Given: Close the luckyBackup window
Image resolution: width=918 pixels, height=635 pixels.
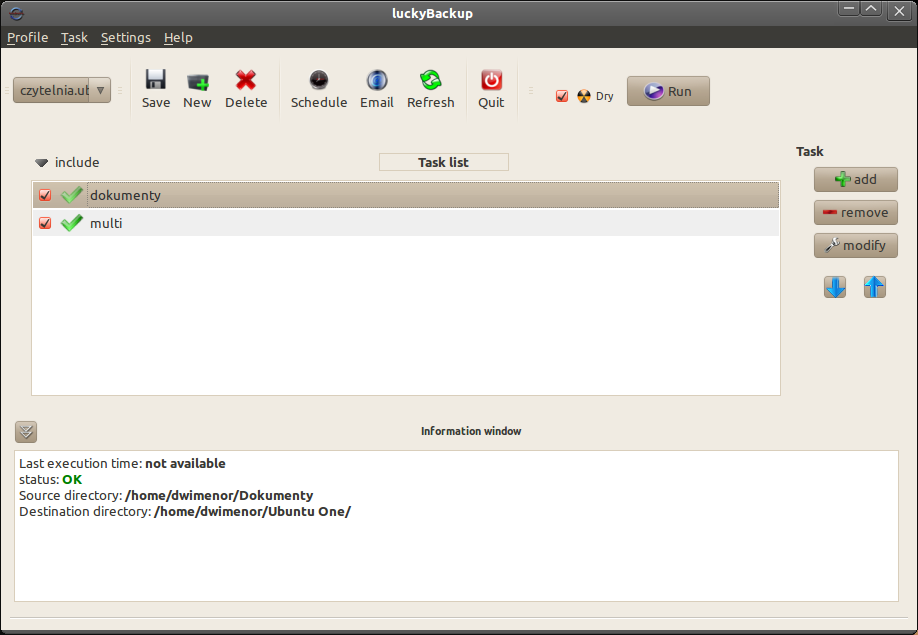Looking at the screenshot, I should click(899, 11).
